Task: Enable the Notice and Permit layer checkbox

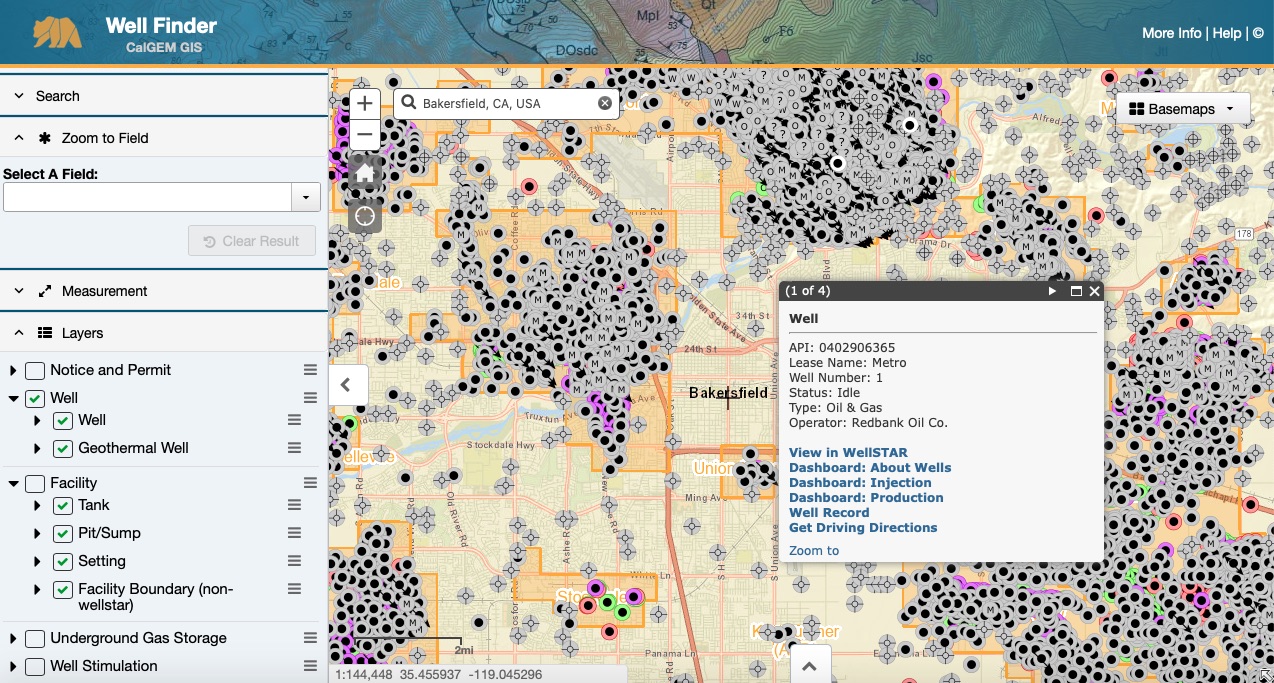Action: (35, 370)
